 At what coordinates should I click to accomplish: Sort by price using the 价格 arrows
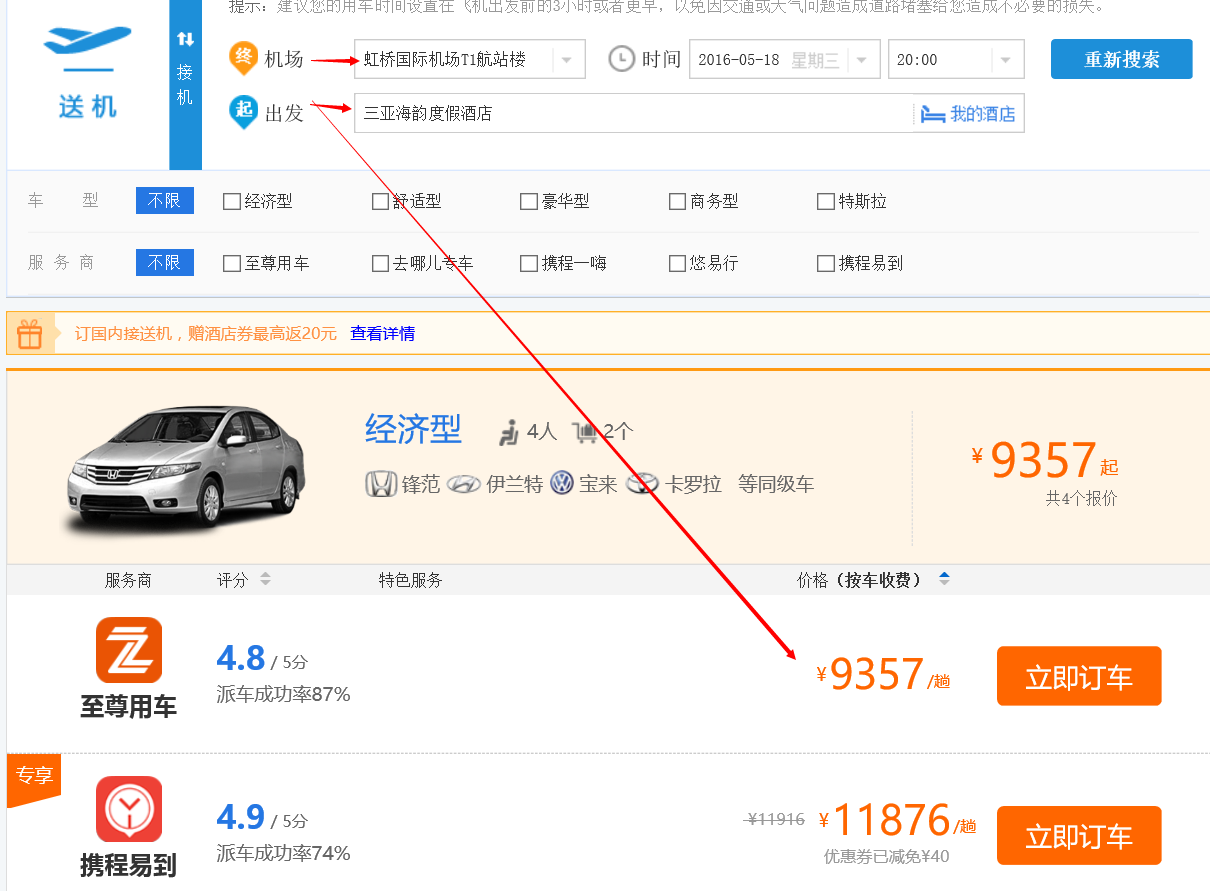(x=944, y=579)
